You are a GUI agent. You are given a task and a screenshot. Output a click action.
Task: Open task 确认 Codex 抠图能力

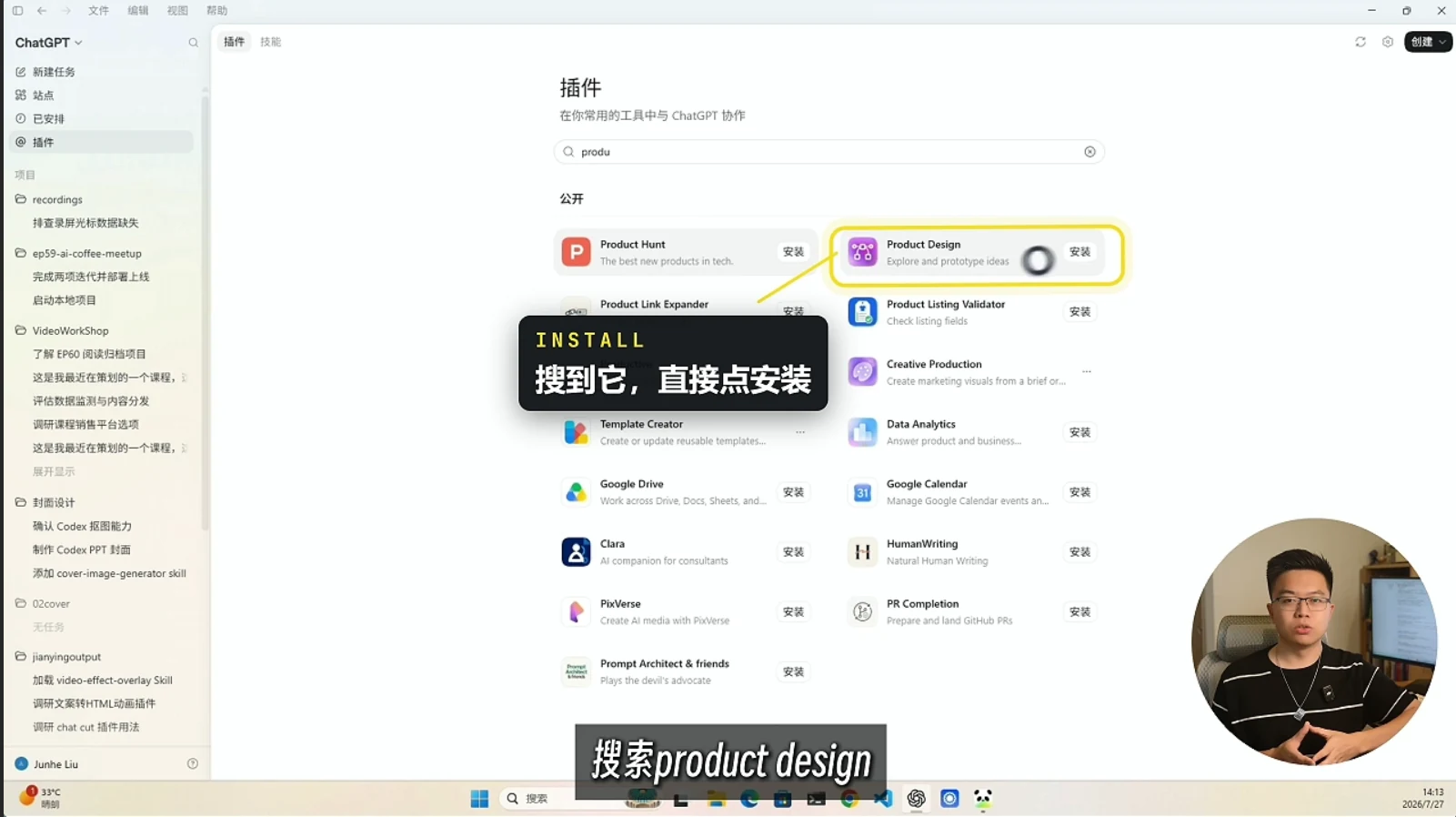pos(82,526)
